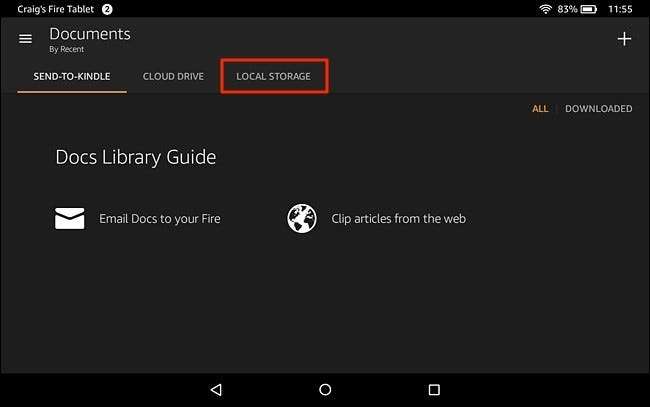Tap the Recent apps square button
The height and width of the screenshot is (407, 650).
pyautogui.click(x=434, y=390)
